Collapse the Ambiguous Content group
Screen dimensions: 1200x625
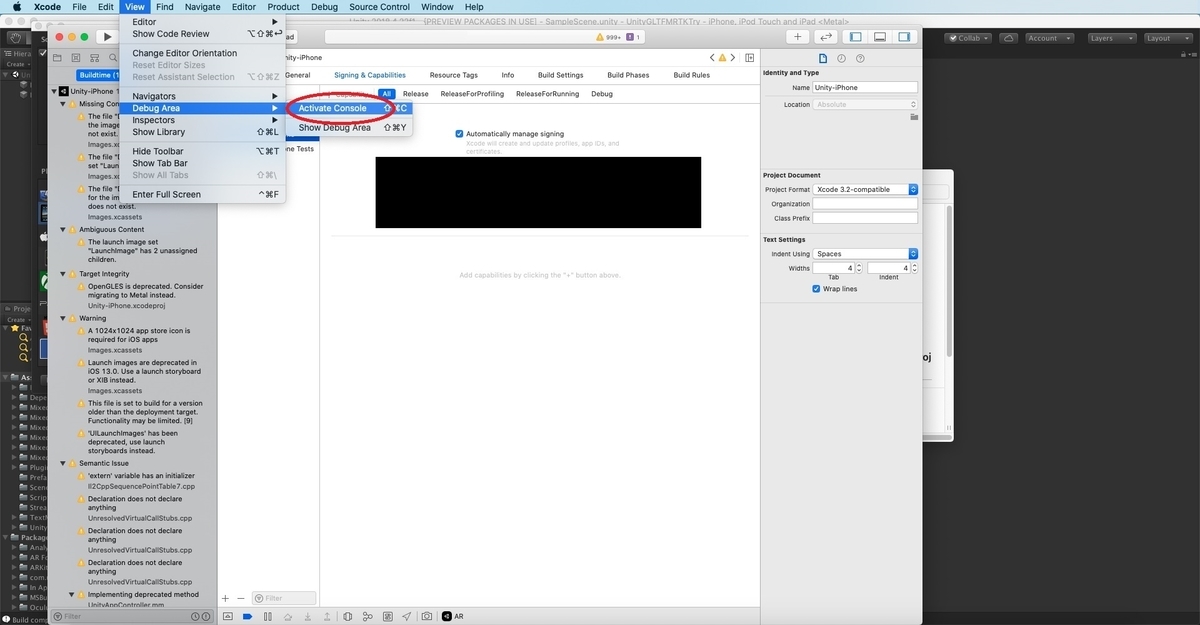pos(64,229)
